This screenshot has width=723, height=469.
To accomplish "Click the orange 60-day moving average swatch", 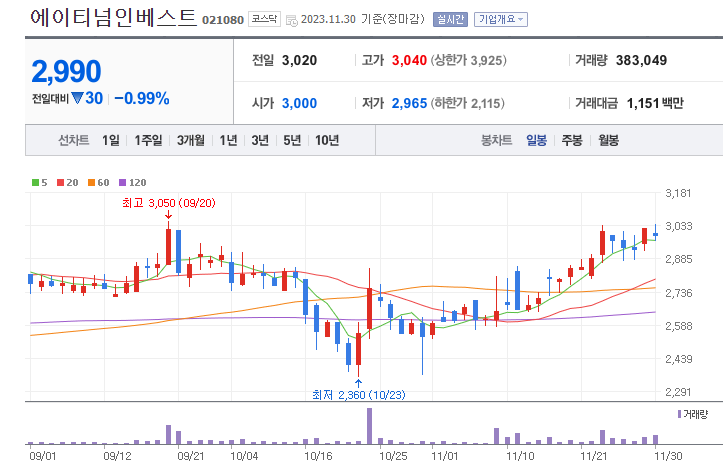I will (91, 183).
